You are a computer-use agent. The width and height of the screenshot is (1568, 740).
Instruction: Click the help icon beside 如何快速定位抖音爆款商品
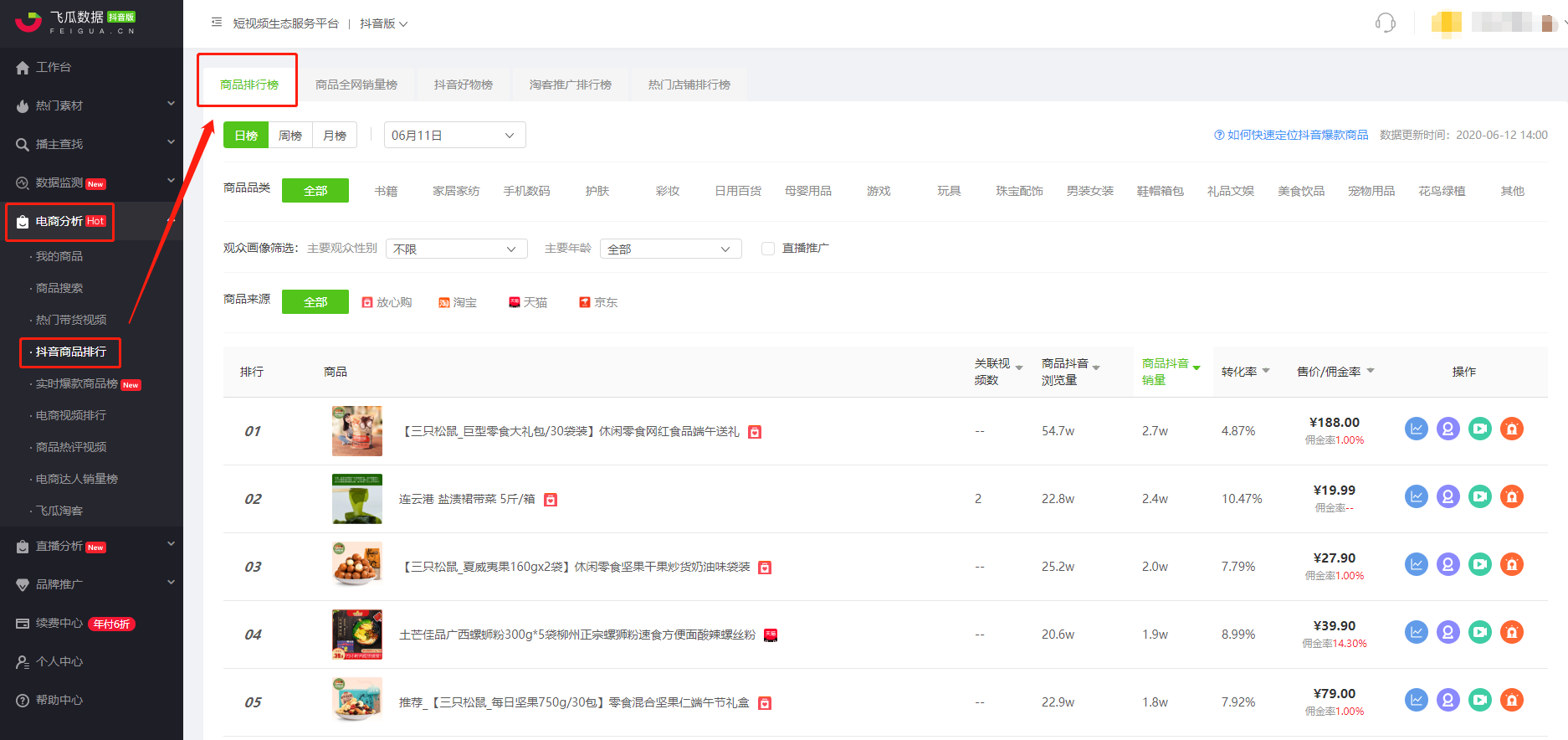pyautogui.click(x=1219, y=135)
